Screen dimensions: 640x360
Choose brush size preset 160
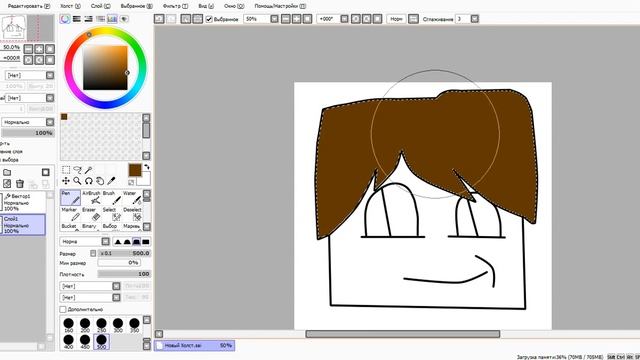tap(68, 325)
